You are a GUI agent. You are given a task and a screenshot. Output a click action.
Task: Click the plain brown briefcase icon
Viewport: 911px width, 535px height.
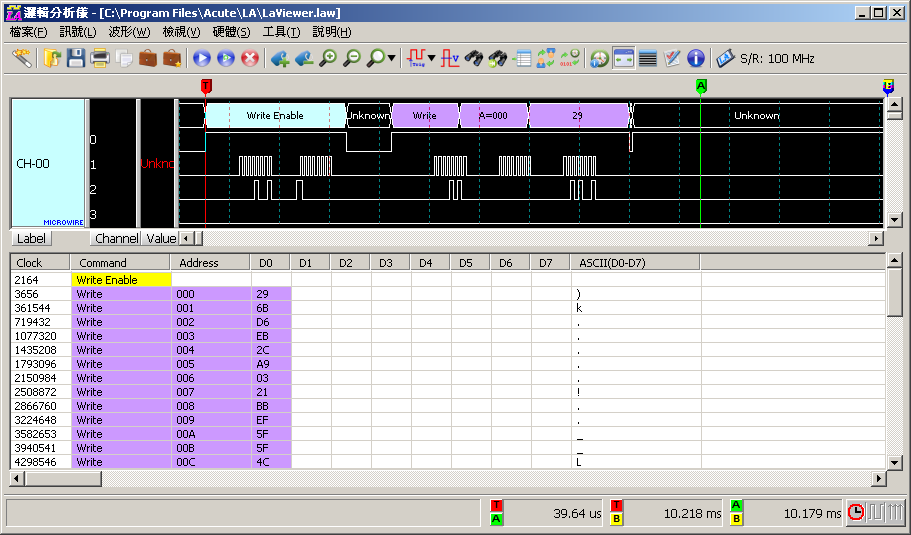148,58
